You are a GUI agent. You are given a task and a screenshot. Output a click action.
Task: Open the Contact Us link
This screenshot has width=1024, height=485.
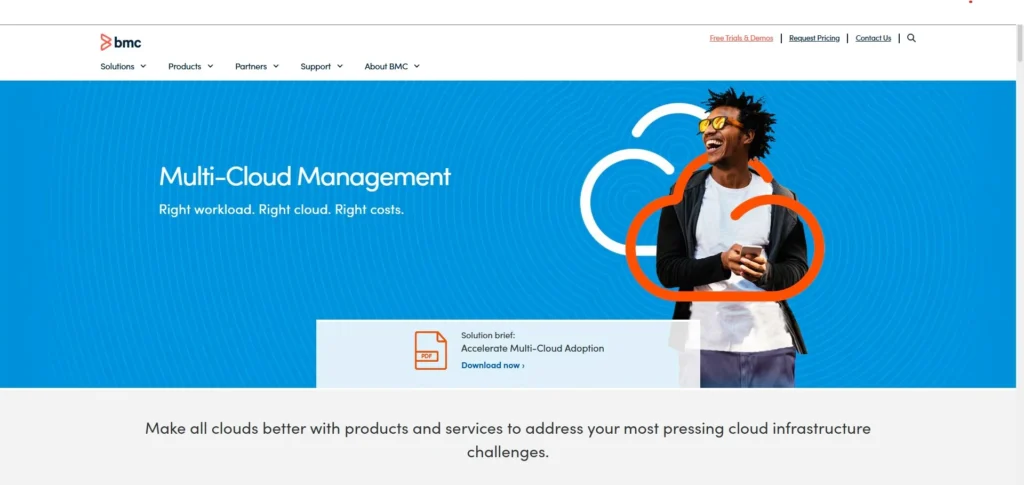(873, 38)
